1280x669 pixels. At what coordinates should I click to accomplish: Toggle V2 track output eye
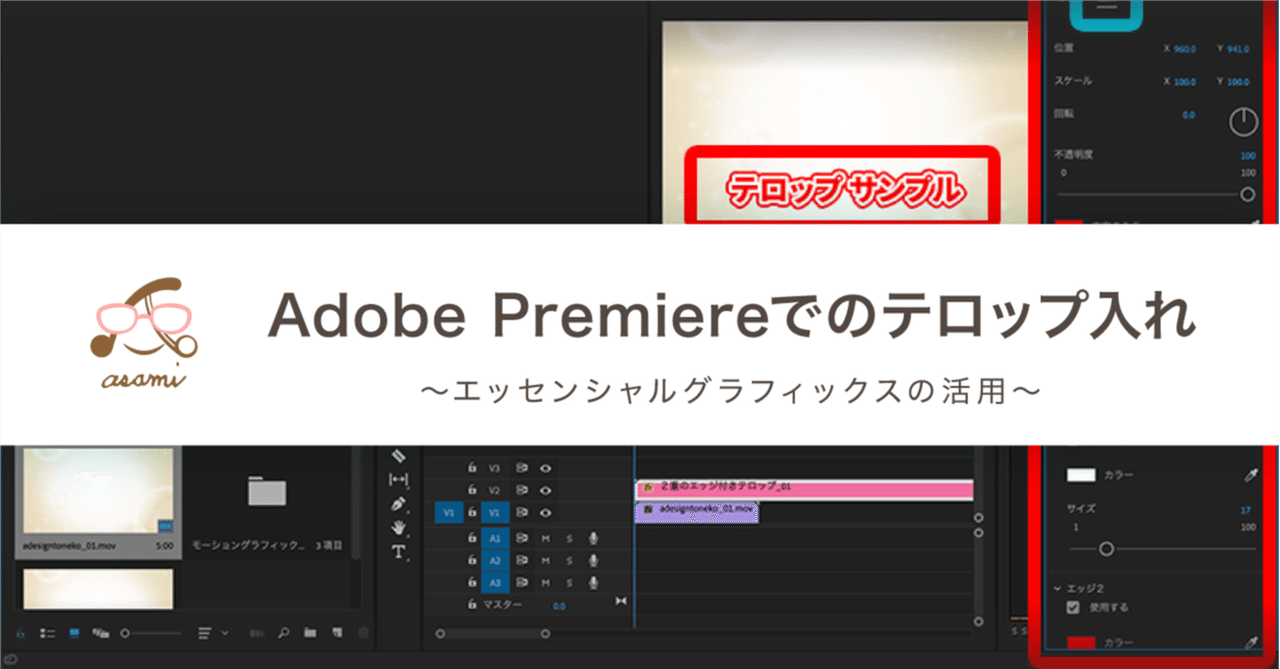[545, 490]
